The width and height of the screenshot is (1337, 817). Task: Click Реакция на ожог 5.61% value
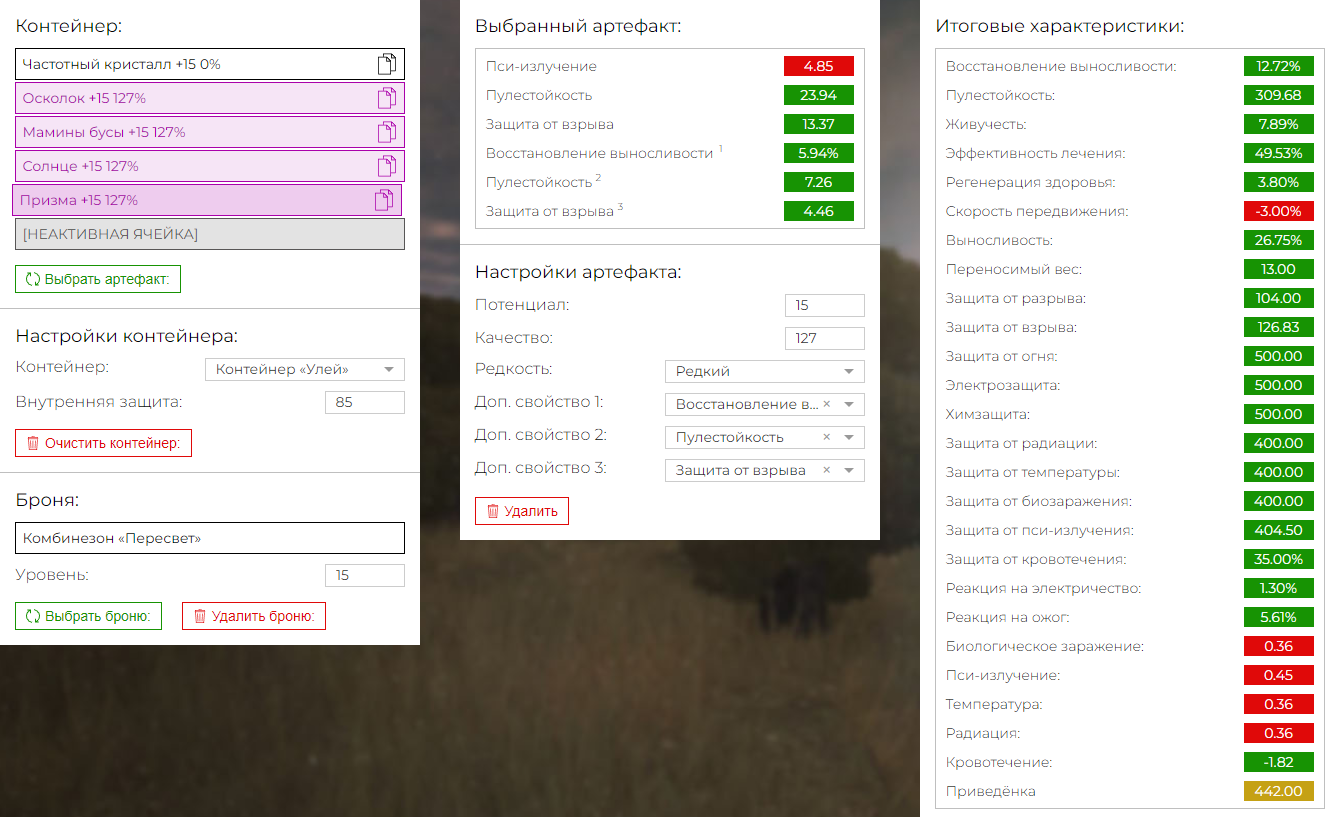[x=1279, y=618]
